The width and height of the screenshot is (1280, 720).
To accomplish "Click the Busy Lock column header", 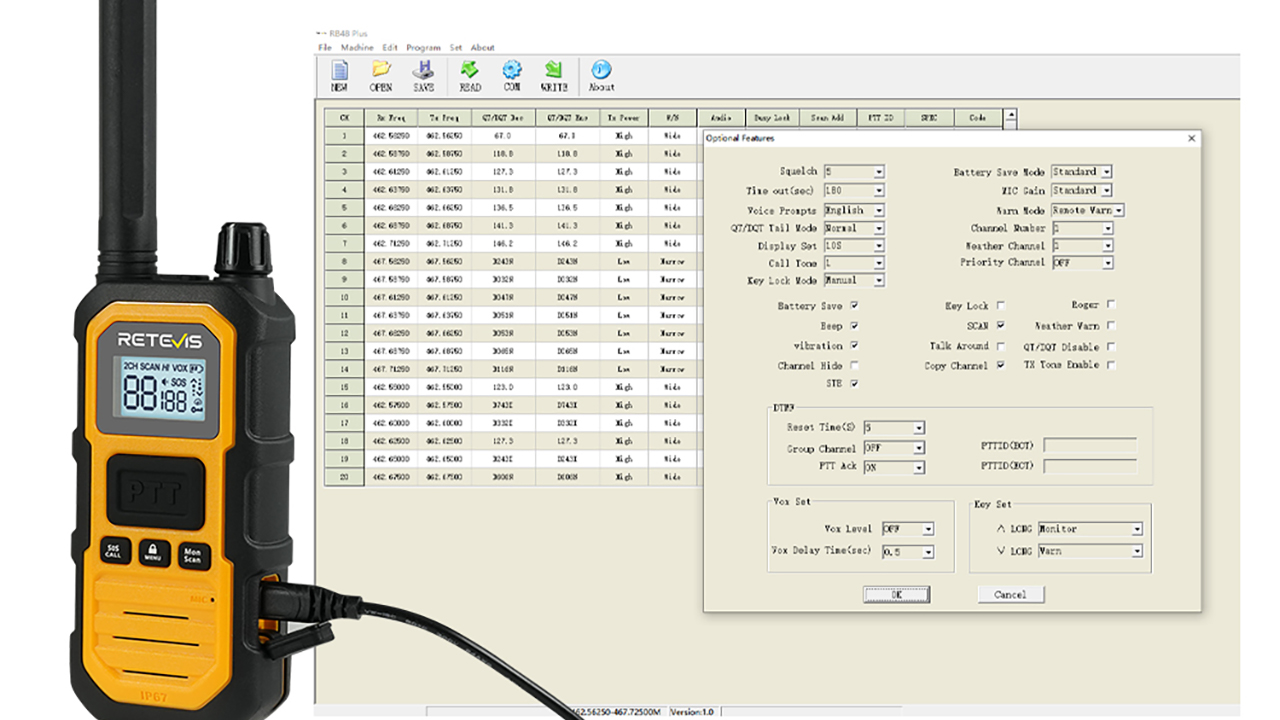I will click(773, 118).
